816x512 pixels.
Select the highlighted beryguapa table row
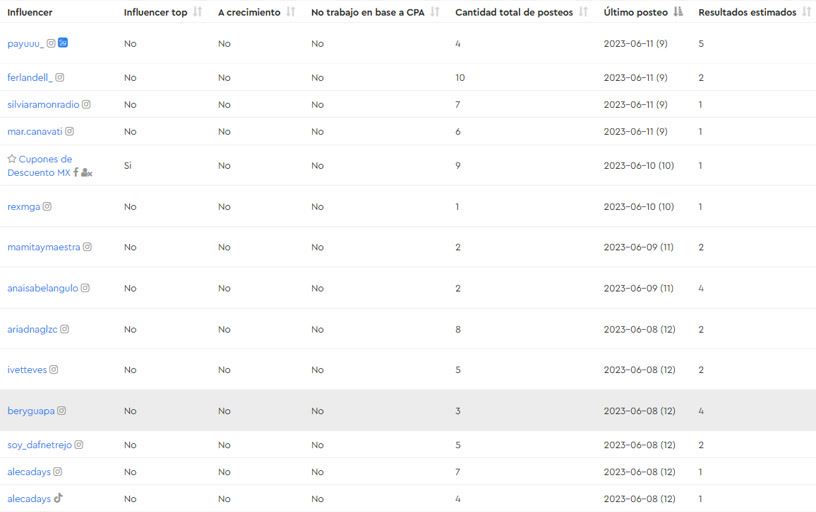click(x=408, y=411)
